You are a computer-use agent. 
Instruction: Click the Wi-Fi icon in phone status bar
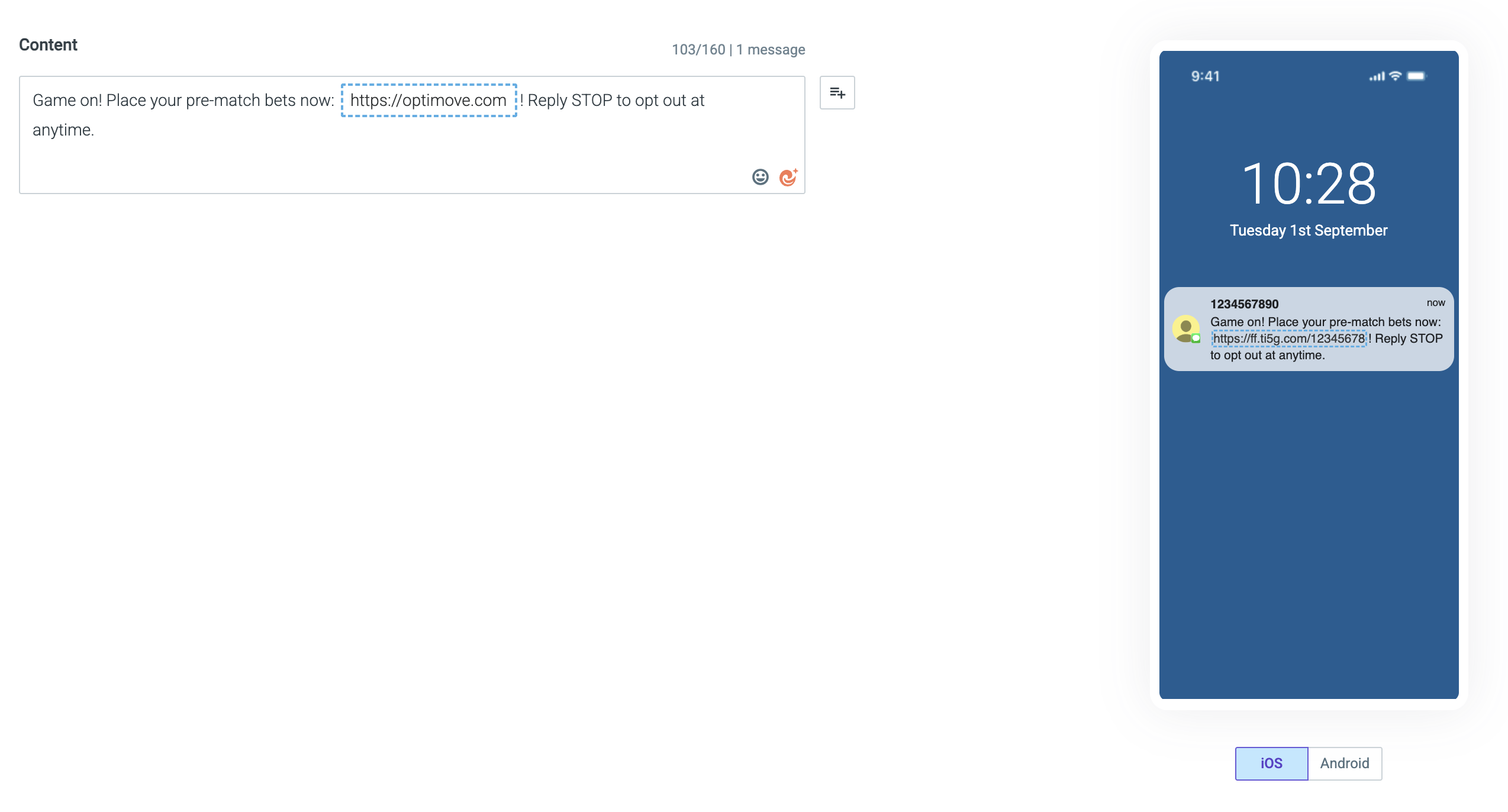click(x=1396, y=76)
